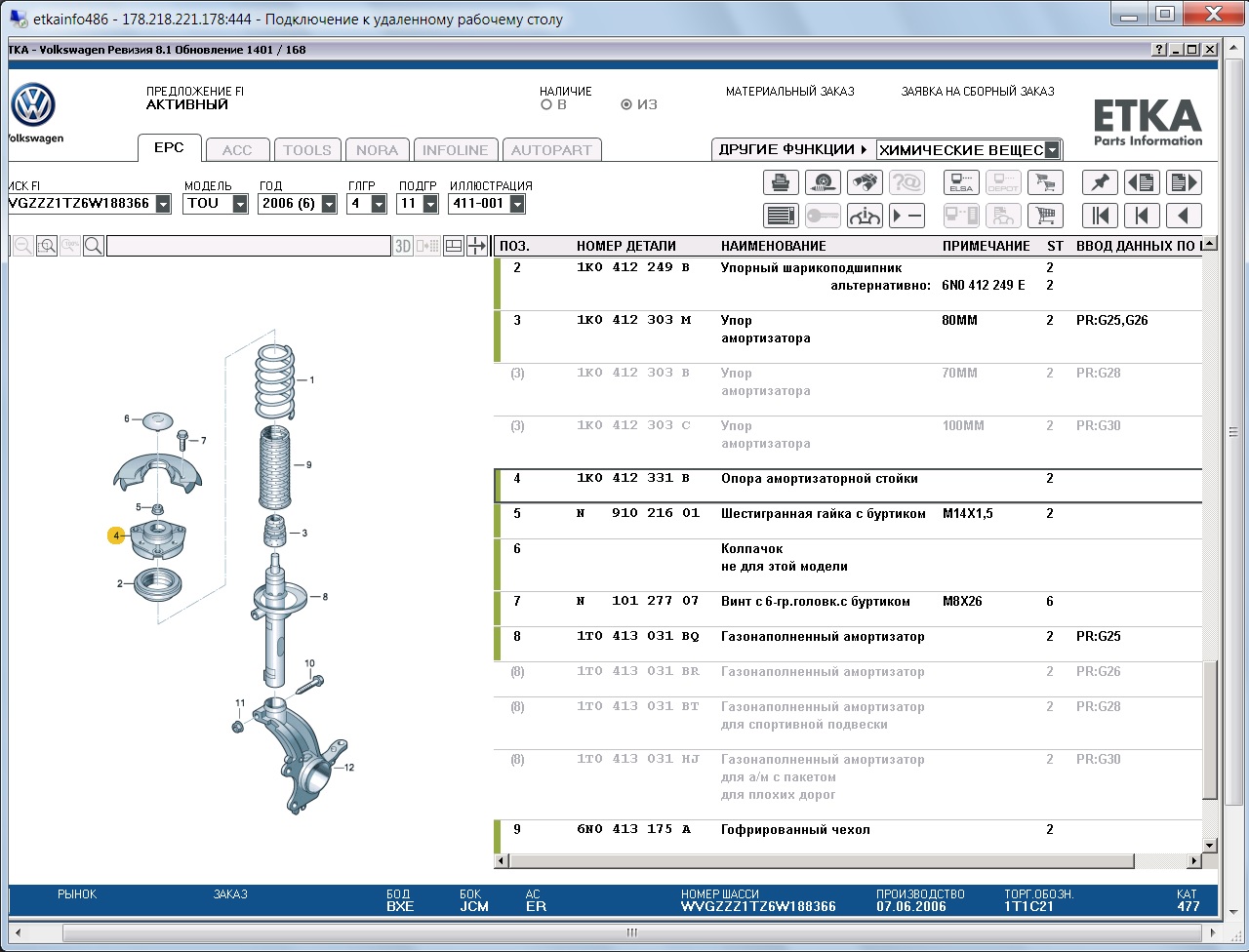
Task: Click the arrow-dash collapse icon
Action: coord(907,216)
